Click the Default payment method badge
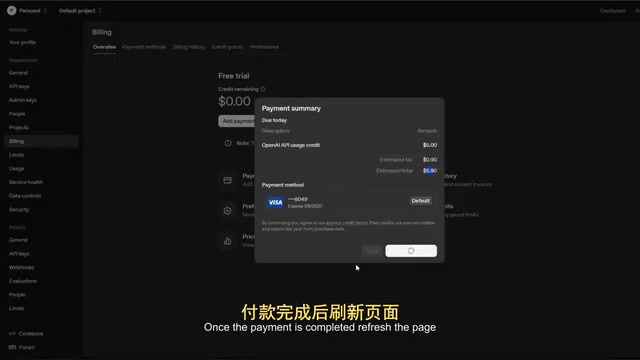This screenshot has width=640, height=360. 420,201
